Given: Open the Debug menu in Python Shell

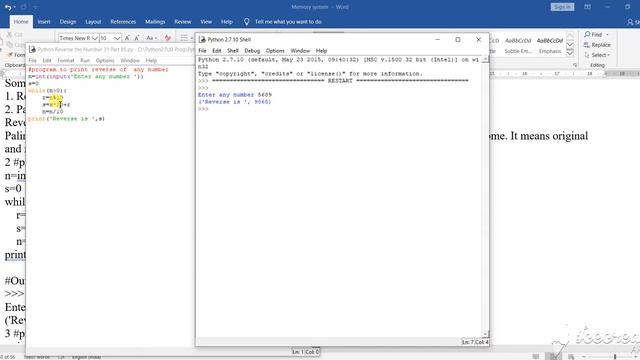Looking at the screenshot, I should pyautogui.click(x=252, y=51).
